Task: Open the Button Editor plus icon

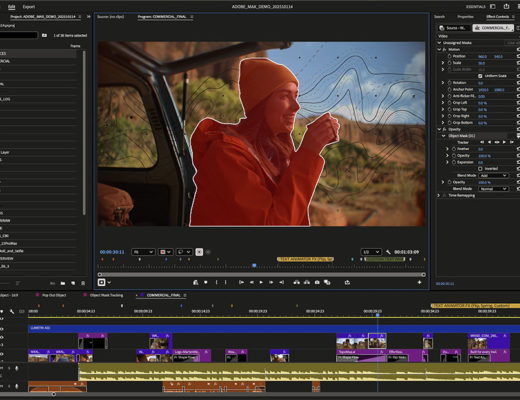Action: [x=419, y=282]
